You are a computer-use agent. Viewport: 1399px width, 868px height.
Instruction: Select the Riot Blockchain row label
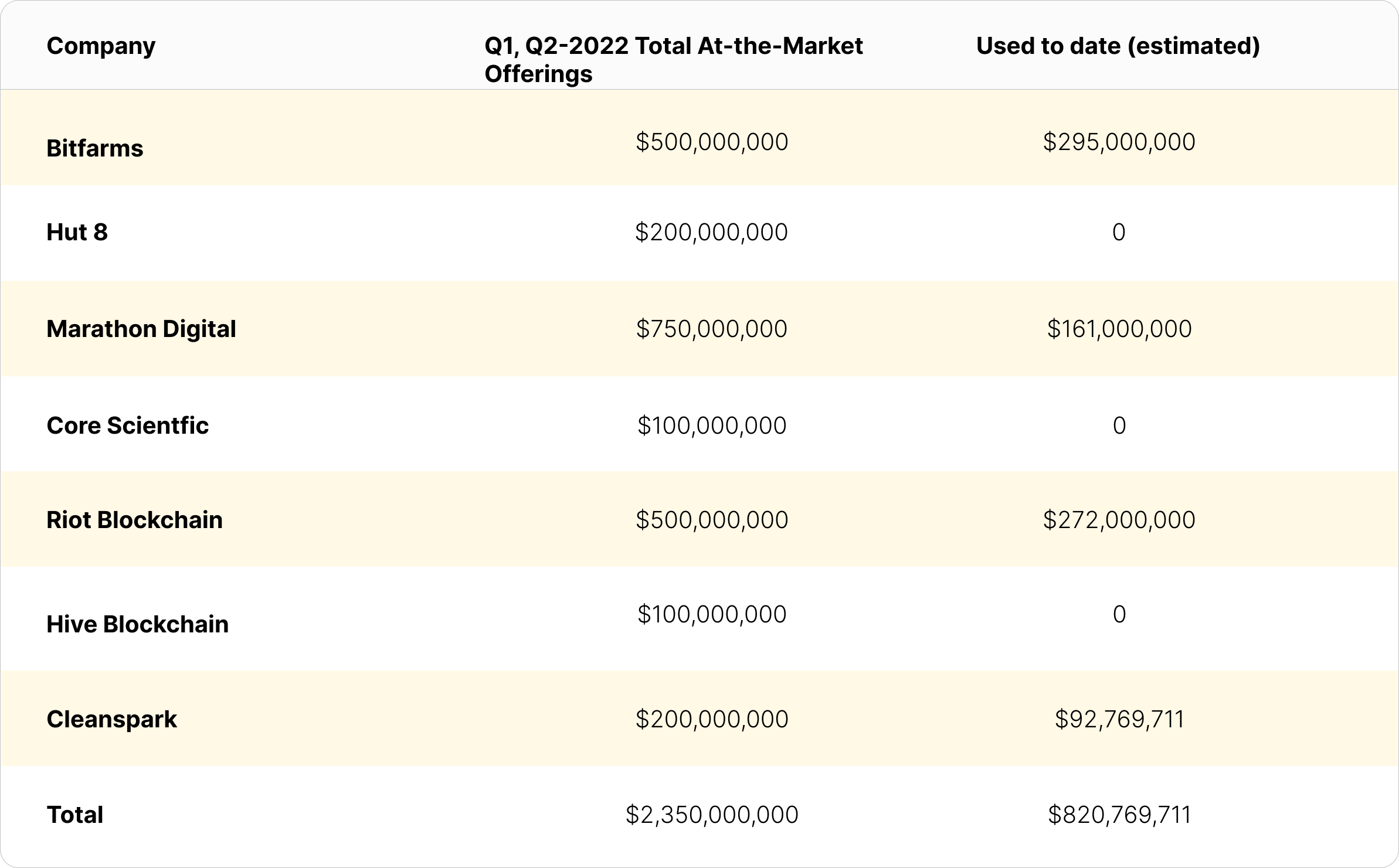click(134, 519)
